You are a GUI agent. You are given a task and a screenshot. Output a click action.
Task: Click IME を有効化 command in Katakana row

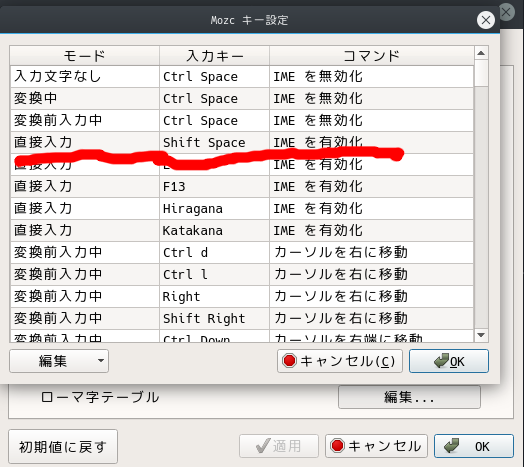[372, 231]
